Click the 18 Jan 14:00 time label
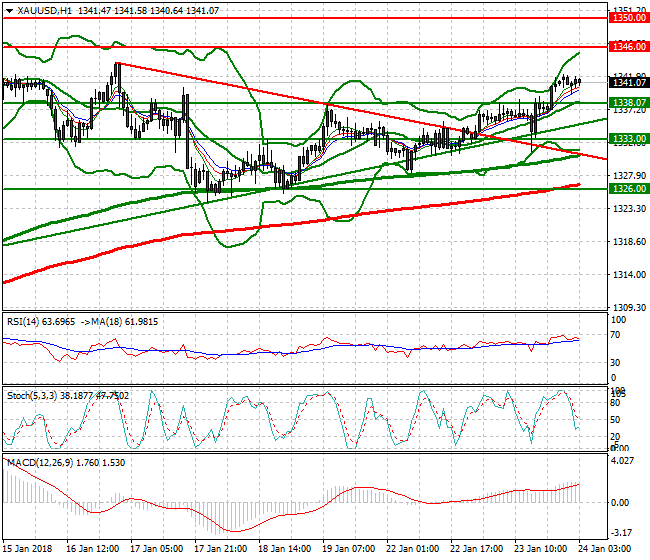The width and height of the screenshot is (650, 560). (x=284, y=549)
